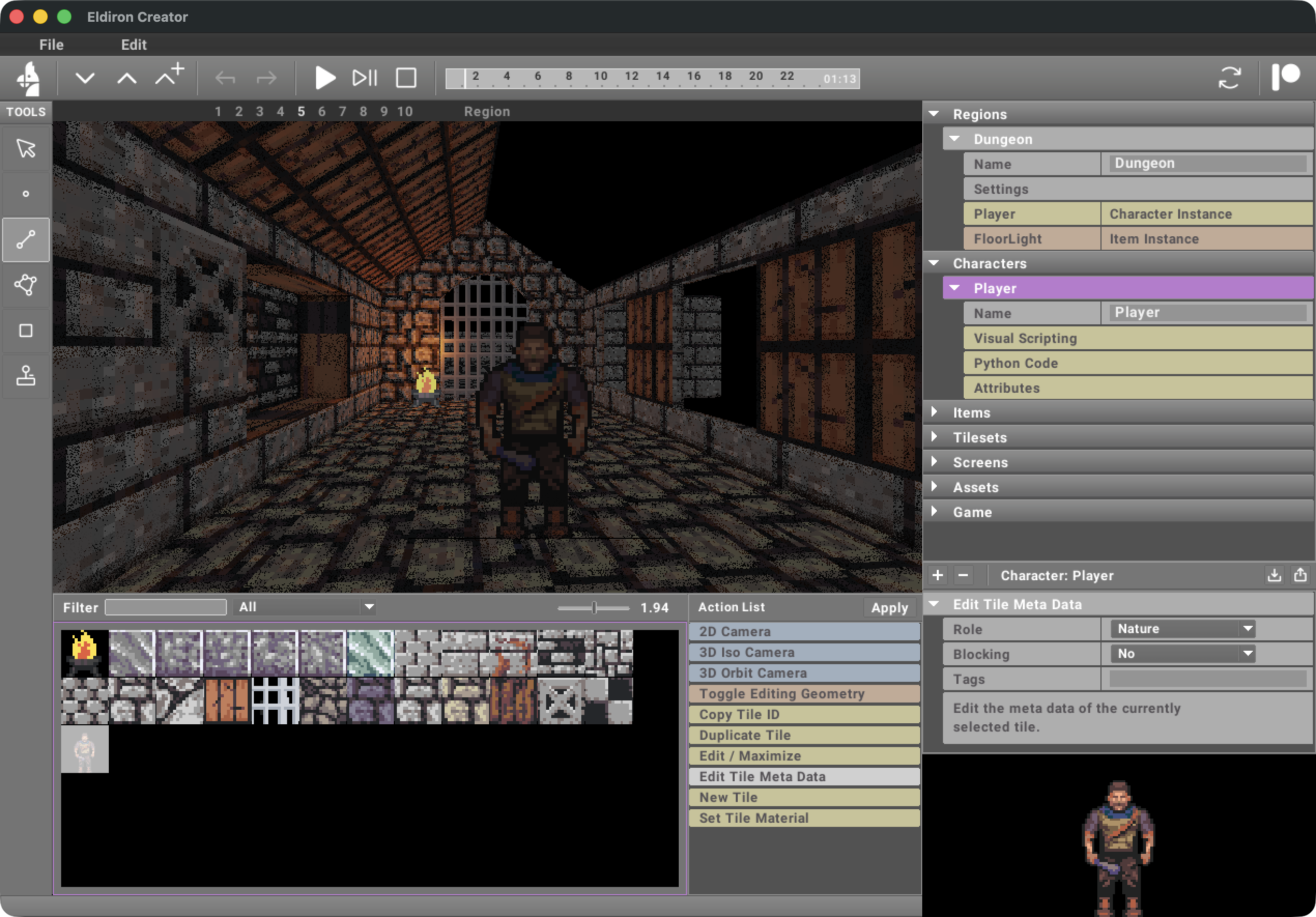Activate the linedraw tool in the Tools panel
The height and width of the screenshot is (917, 1316).
coord(26,239)
